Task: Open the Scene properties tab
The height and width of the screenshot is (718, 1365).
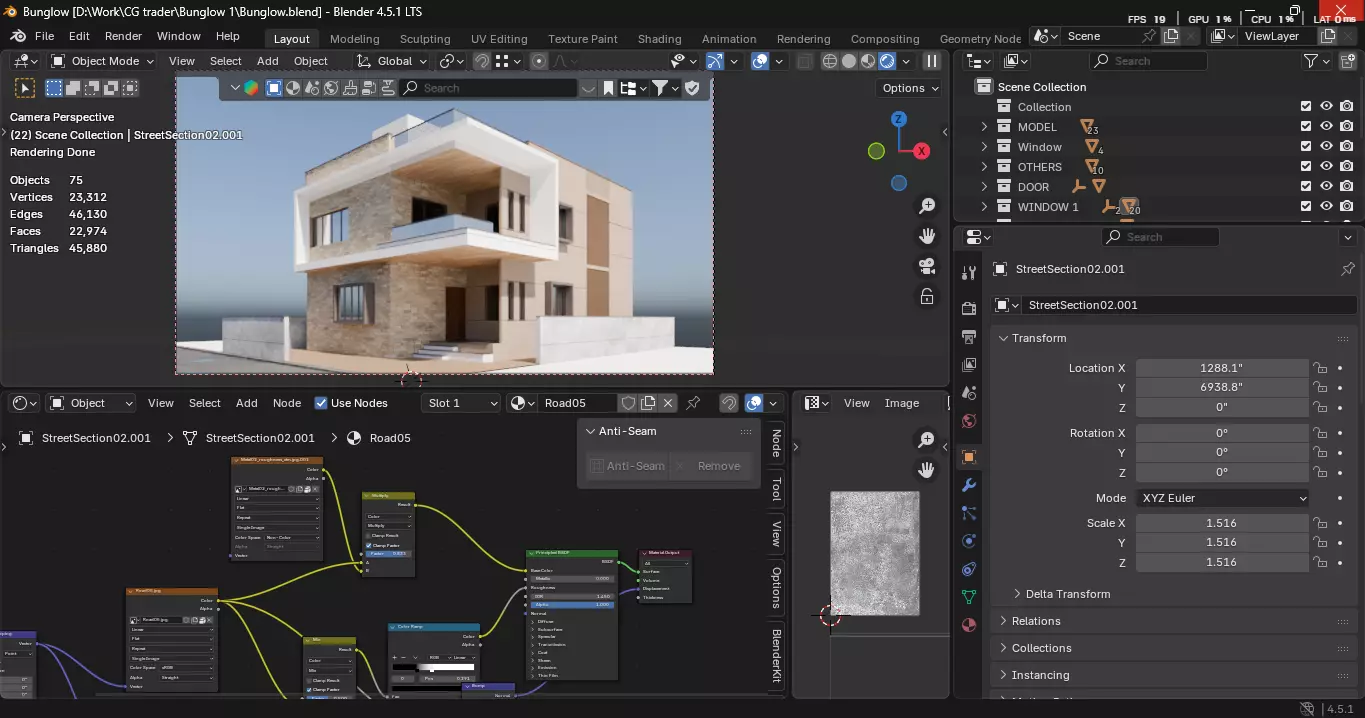Action: [968, 393]
